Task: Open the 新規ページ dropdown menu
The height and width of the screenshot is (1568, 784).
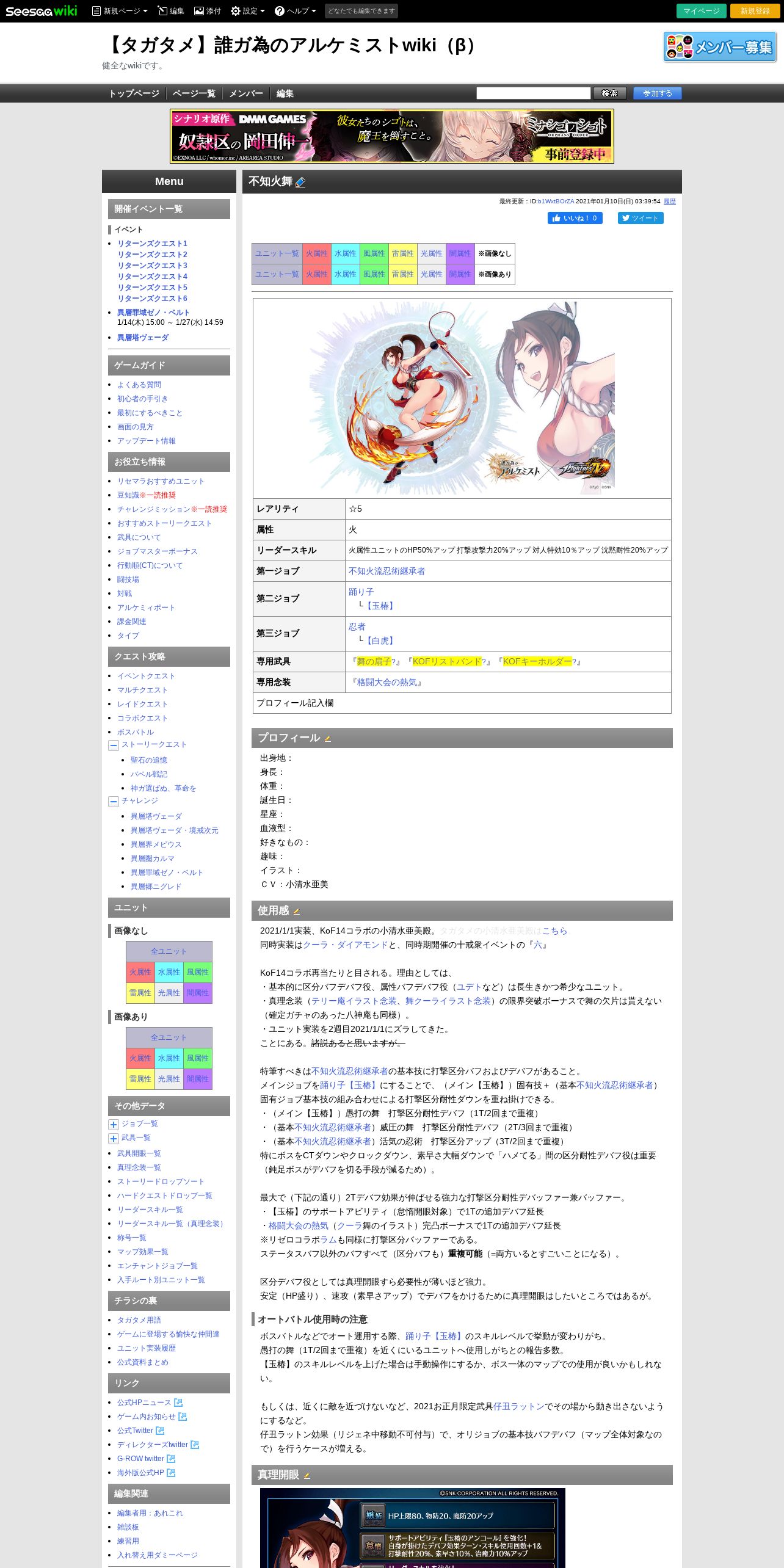Action: coord(120,11)
